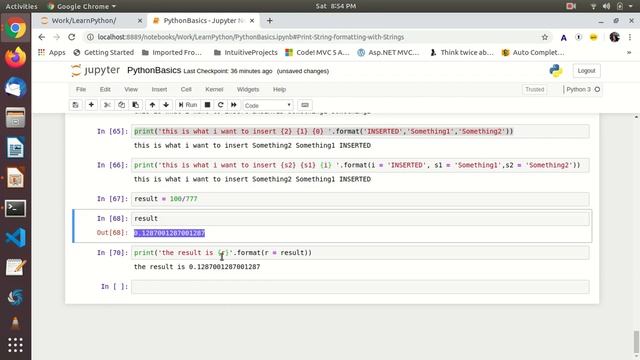Click the cell containing result = 100/777

point(360,199)
